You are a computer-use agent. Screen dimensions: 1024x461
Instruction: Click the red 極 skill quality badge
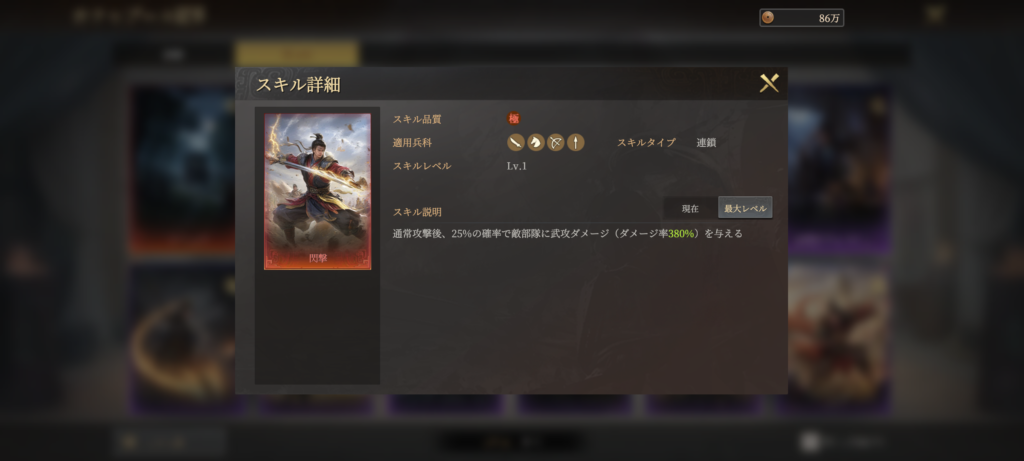514,119
